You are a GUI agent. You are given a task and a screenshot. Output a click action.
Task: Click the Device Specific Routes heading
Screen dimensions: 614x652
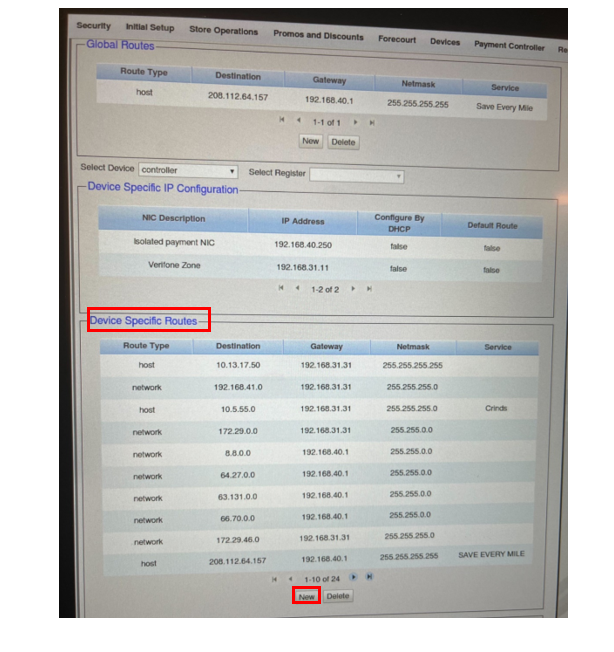coord(143,321)
